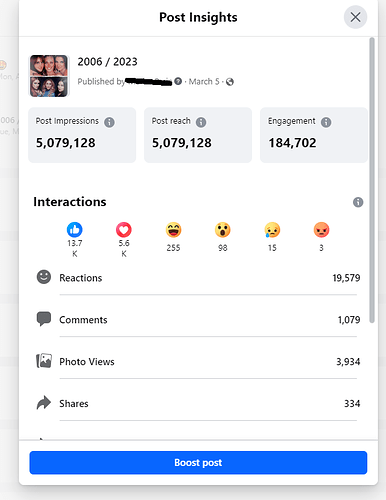This screenshot has width=386, height=500.
Task: Click the Interactions section info icon
Action: [x=358, y=202]
